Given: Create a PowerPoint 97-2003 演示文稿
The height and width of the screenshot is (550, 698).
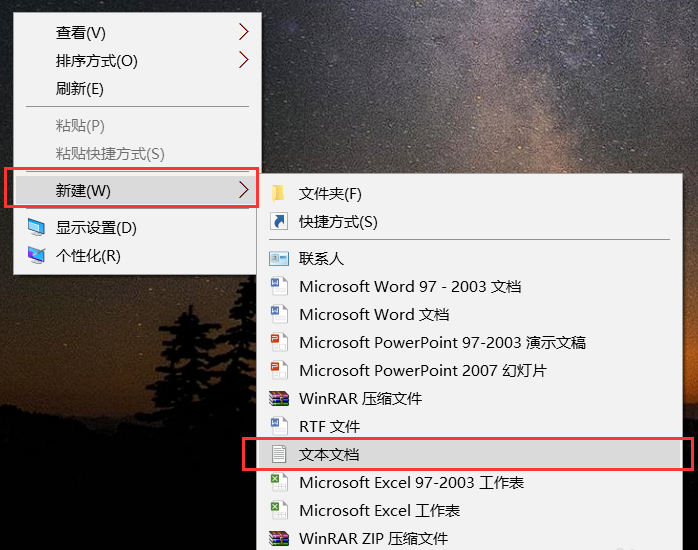Looking at the screenshot, I should pyautogui.click(x=470, y=342).
